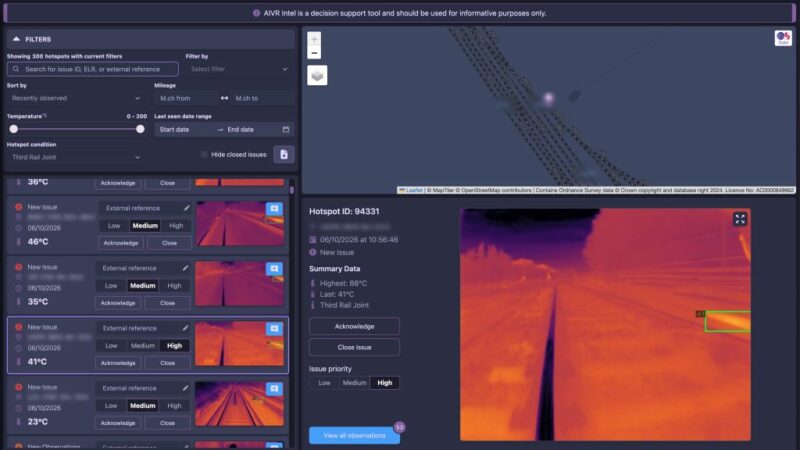Image resolution: width=800 pixels, height=450 pixels.
Task: Click the info icon in top banner
Action: [256, 13]
